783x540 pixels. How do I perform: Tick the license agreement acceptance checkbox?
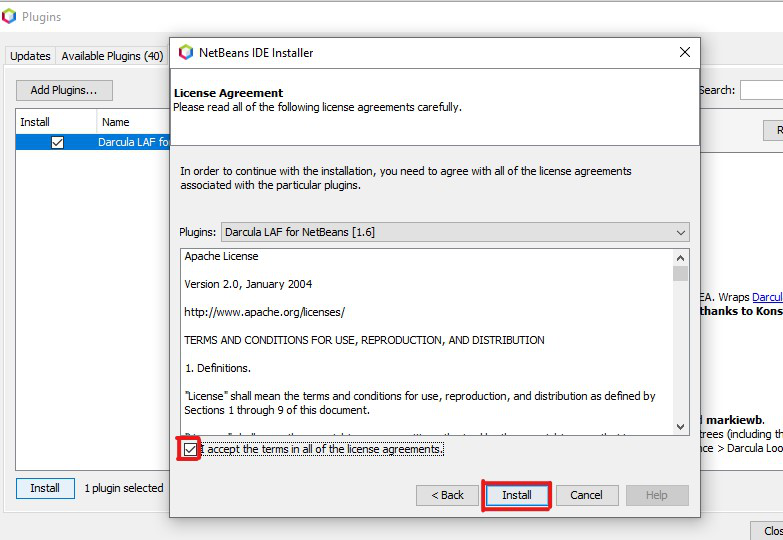pos(190,449)
